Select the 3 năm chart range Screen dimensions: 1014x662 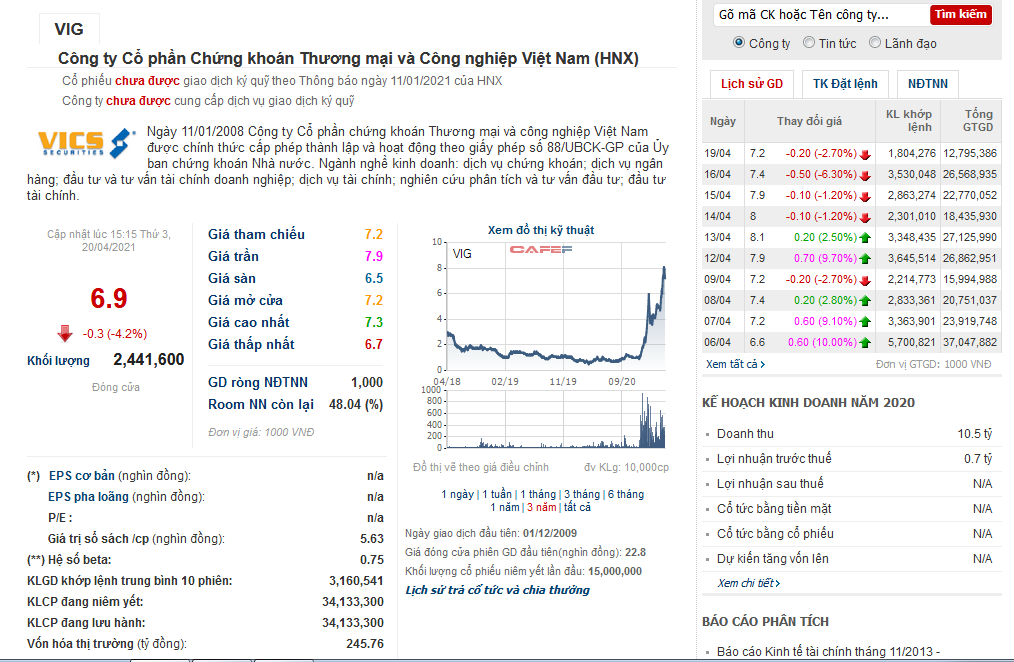(x=541, y=507)
